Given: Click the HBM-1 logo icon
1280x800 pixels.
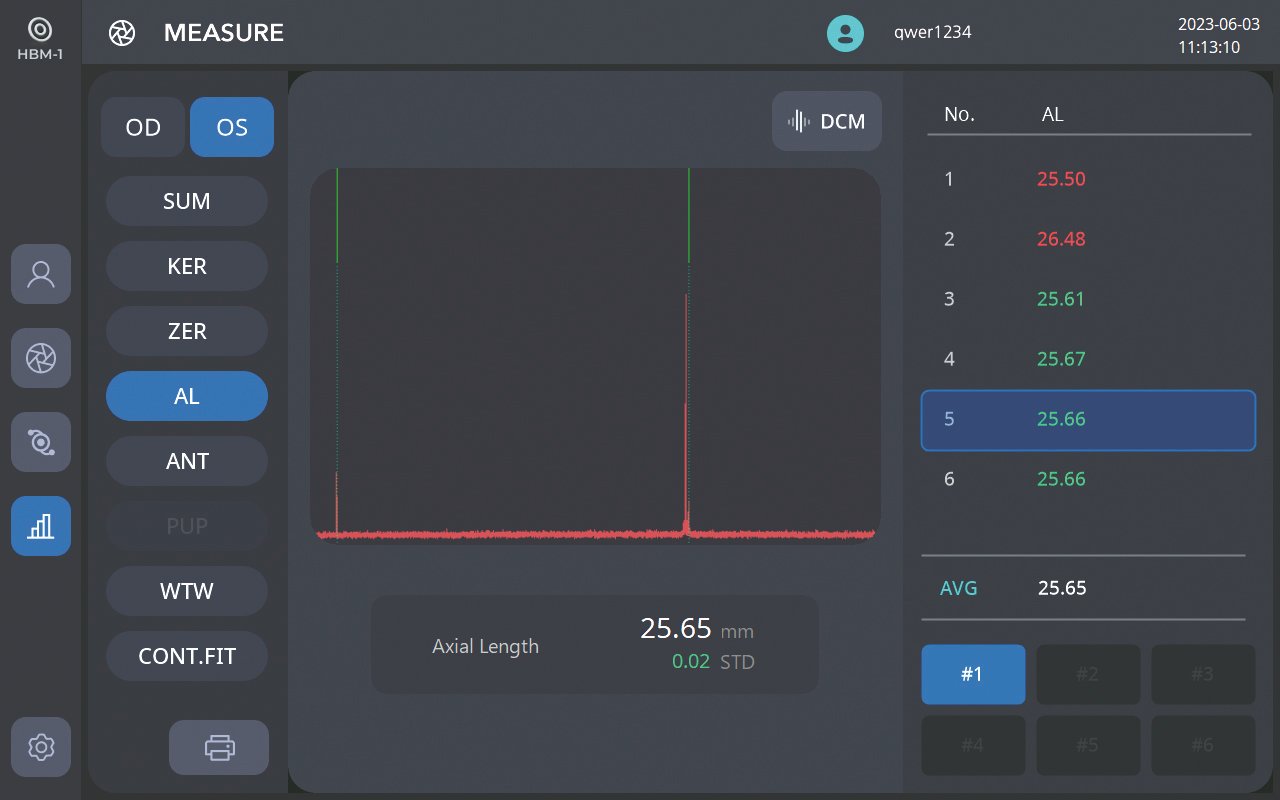Looking at the screenshot, I should pyautogui.click(x=40, y=30).
